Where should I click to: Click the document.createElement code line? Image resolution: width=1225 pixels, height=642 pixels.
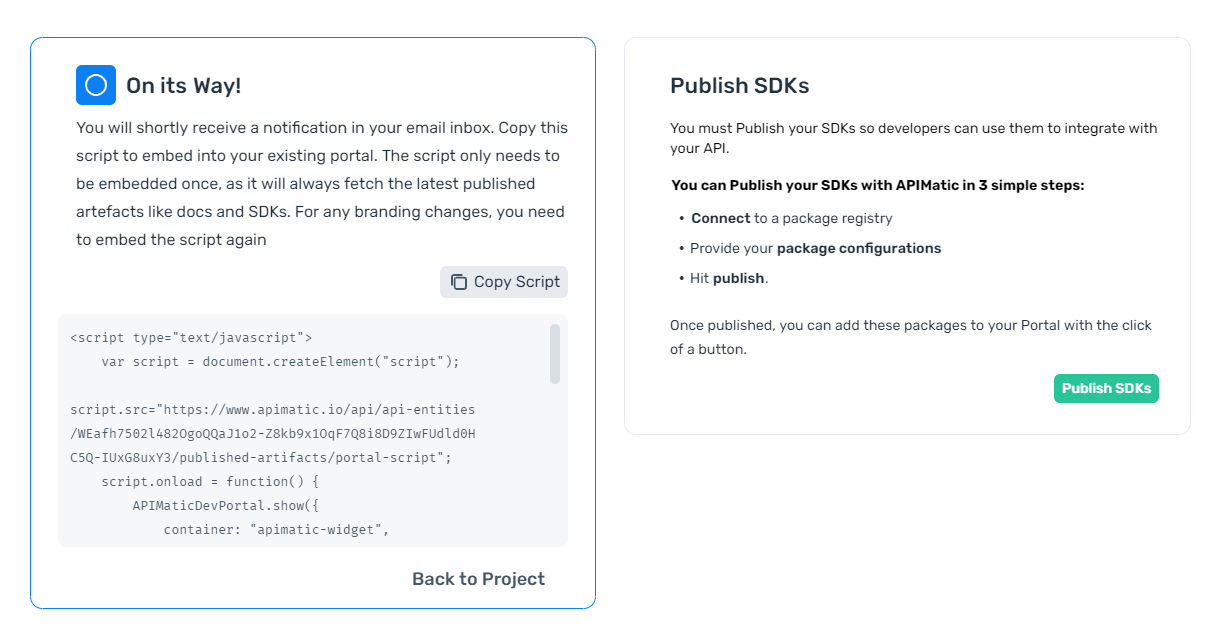coord(280,362)
